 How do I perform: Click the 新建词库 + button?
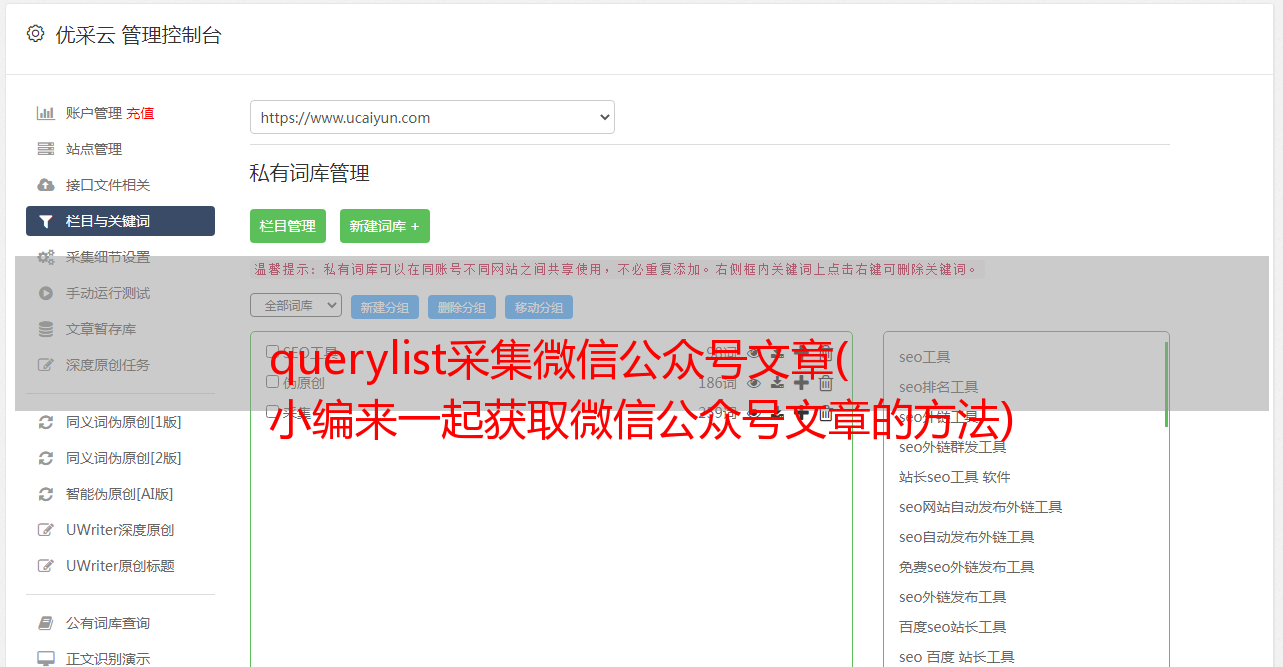coord(385,226)
